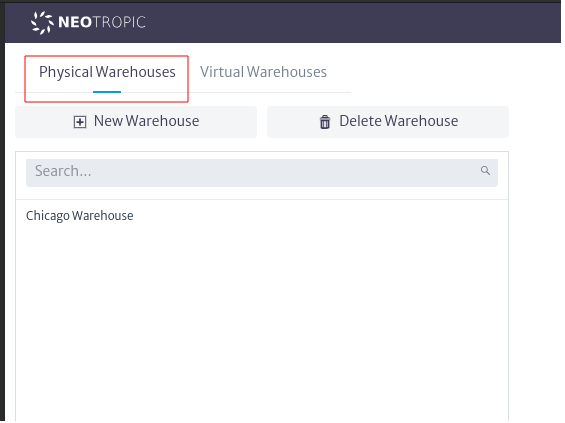
Task: Switch to the Physical Warehouses tab
Action: pyautogui.click(x=107, y=72)
